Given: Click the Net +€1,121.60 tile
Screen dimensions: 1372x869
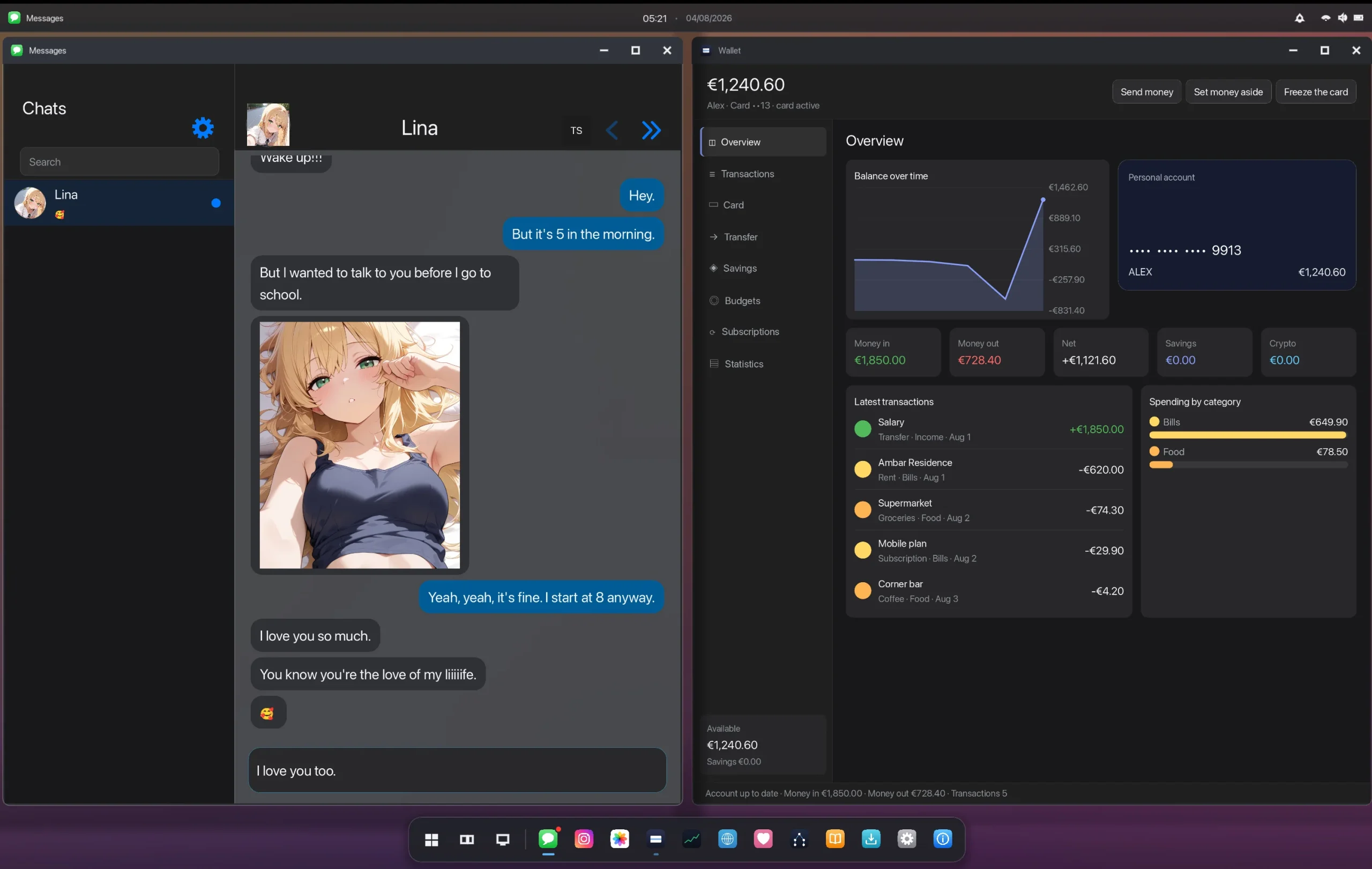Looking at the screenshot, I should [x=1100, y=352].
